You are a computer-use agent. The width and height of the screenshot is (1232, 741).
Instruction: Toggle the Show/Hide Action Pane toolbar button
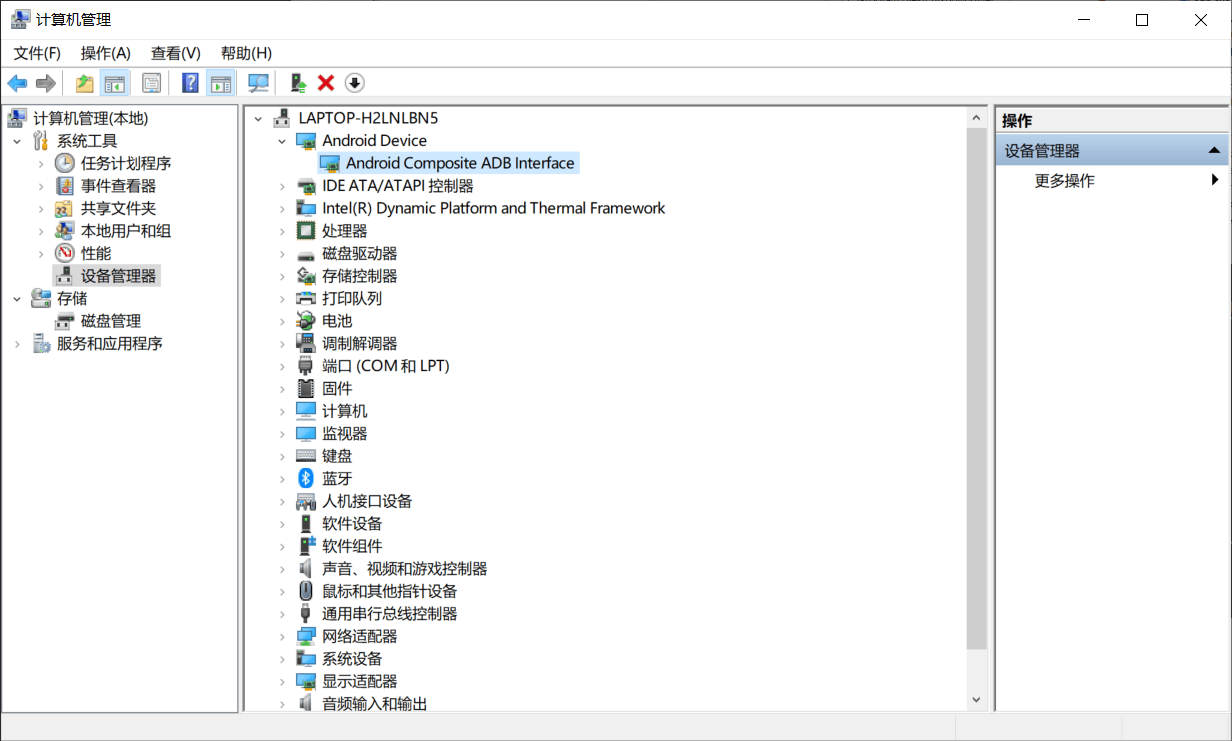220,83
